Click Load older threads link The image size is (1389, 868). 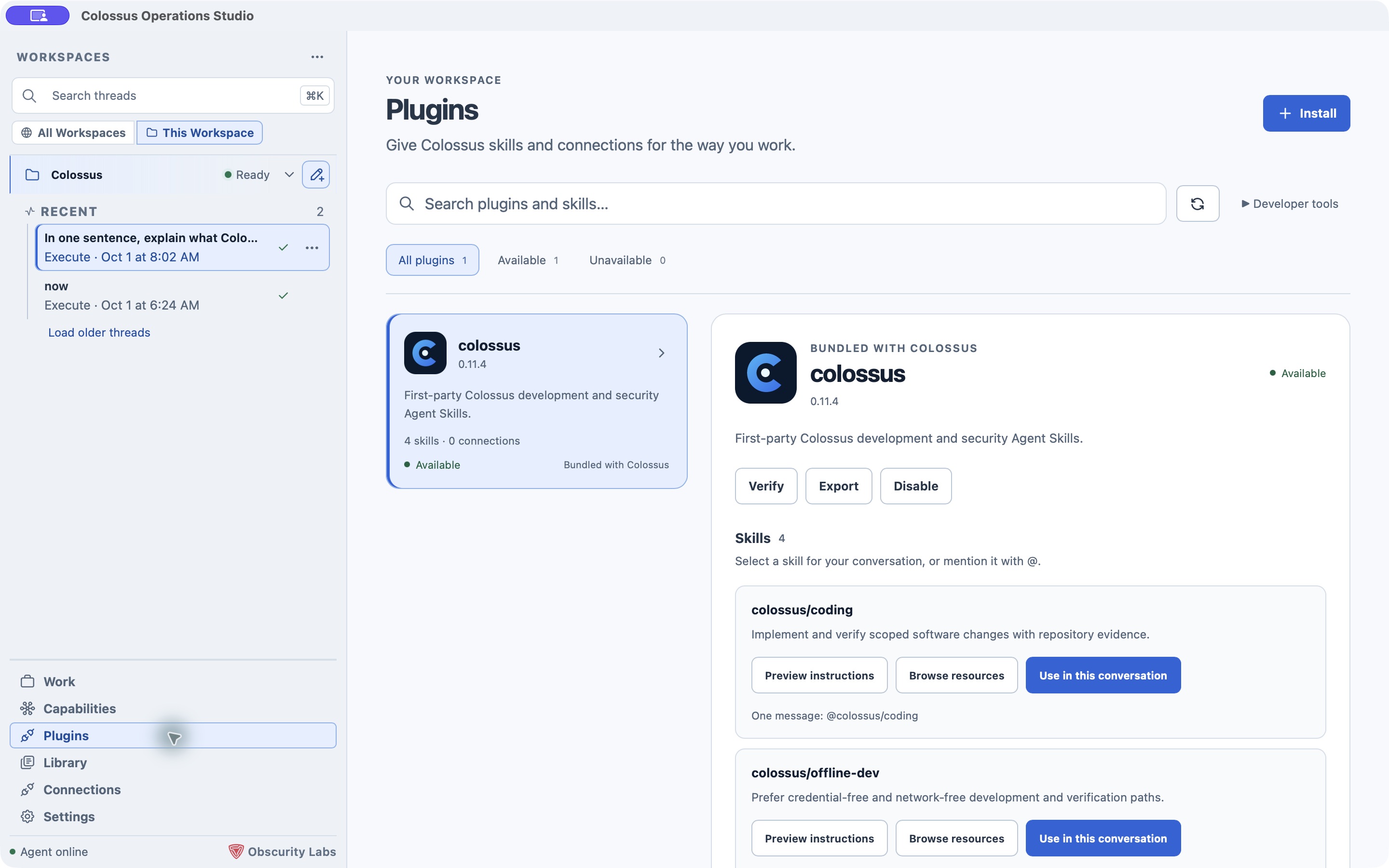click(x=99, y=332)
